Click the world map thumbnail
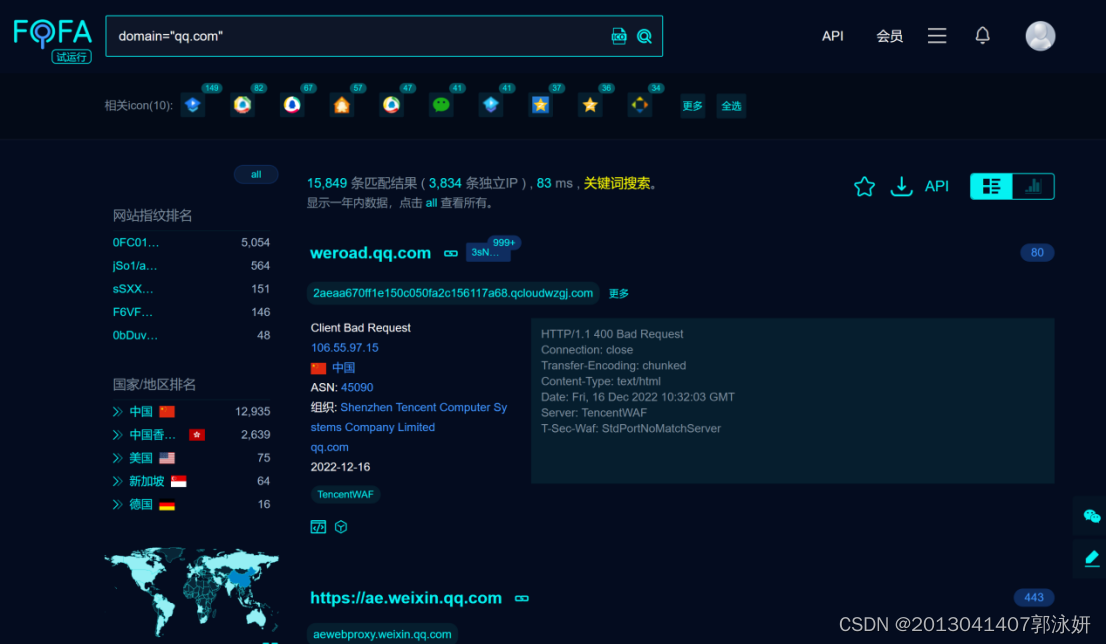This screenshot has width=1107, height=644. coord(191,592)
